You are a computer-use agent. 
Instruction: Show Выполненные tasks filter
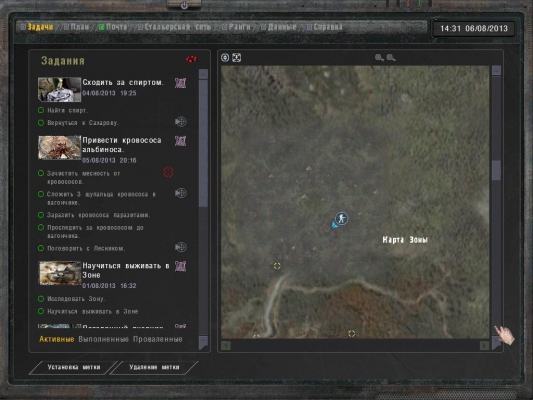(104, 339)
